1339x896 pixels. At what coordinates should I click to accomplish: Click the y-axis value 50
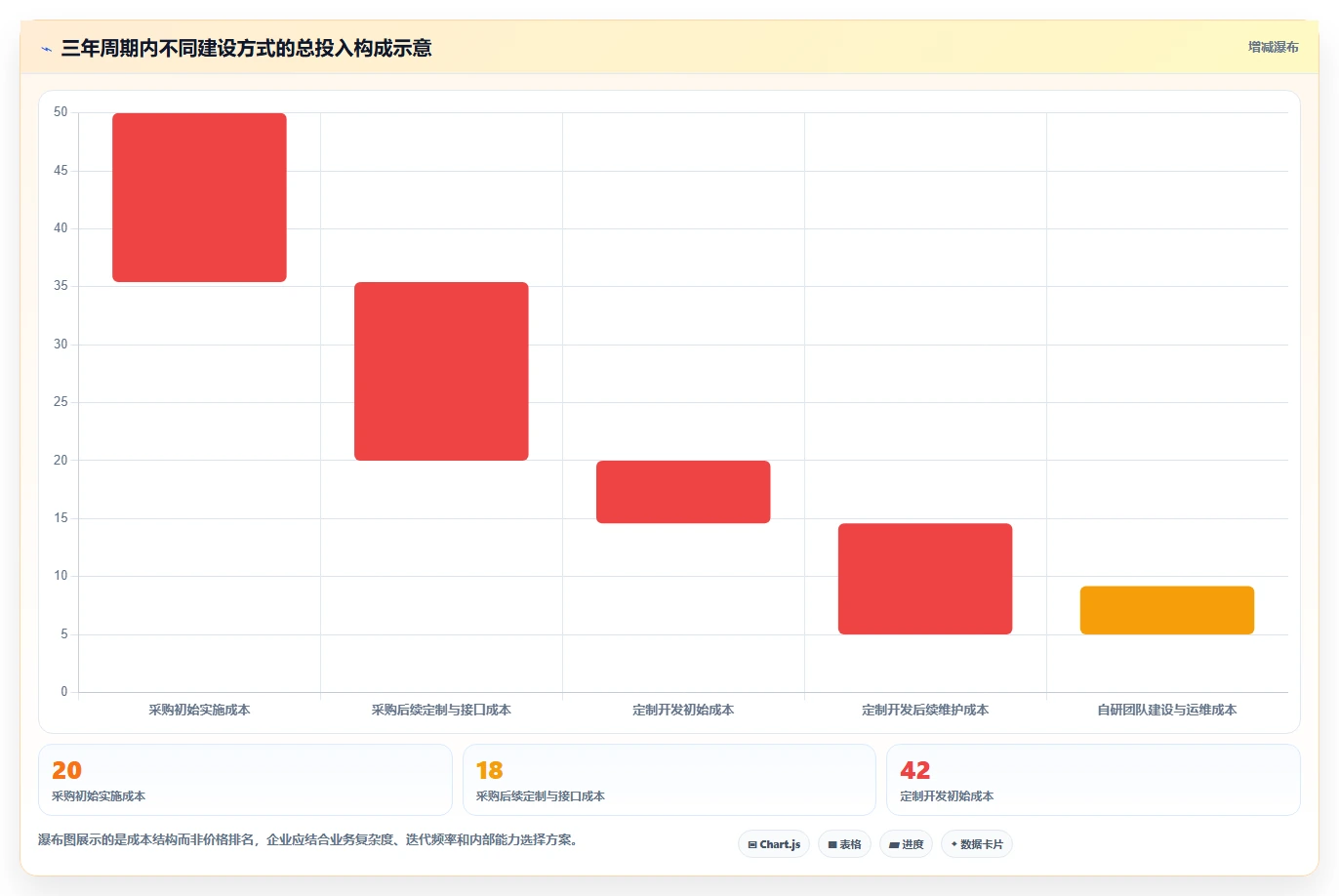click(x=61, y=112)
